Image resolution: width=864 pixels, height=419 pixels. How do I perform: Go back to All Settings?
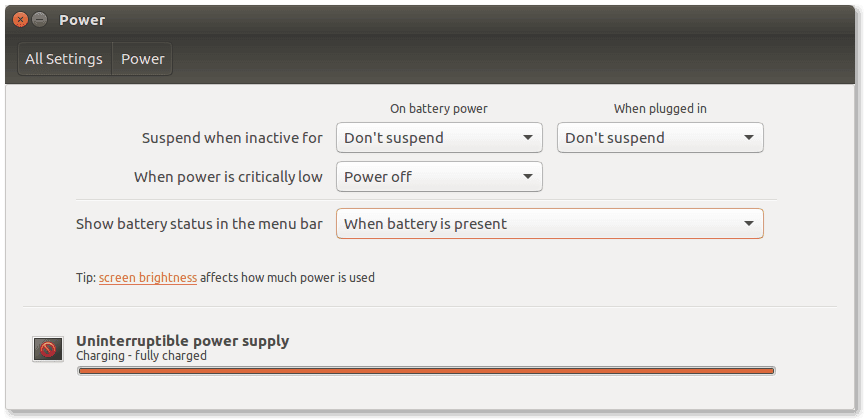[64, 59]
